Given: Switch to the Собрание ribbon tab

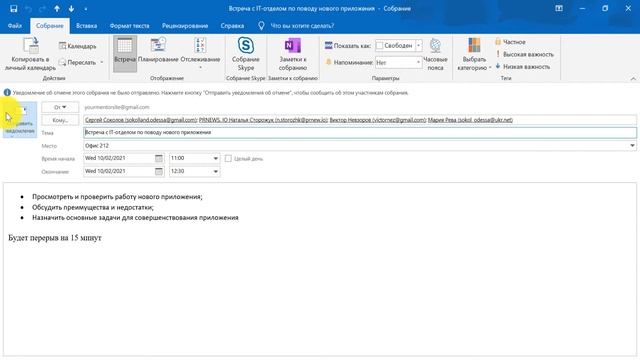Looking at the screenshot, I should pos(49,26).
